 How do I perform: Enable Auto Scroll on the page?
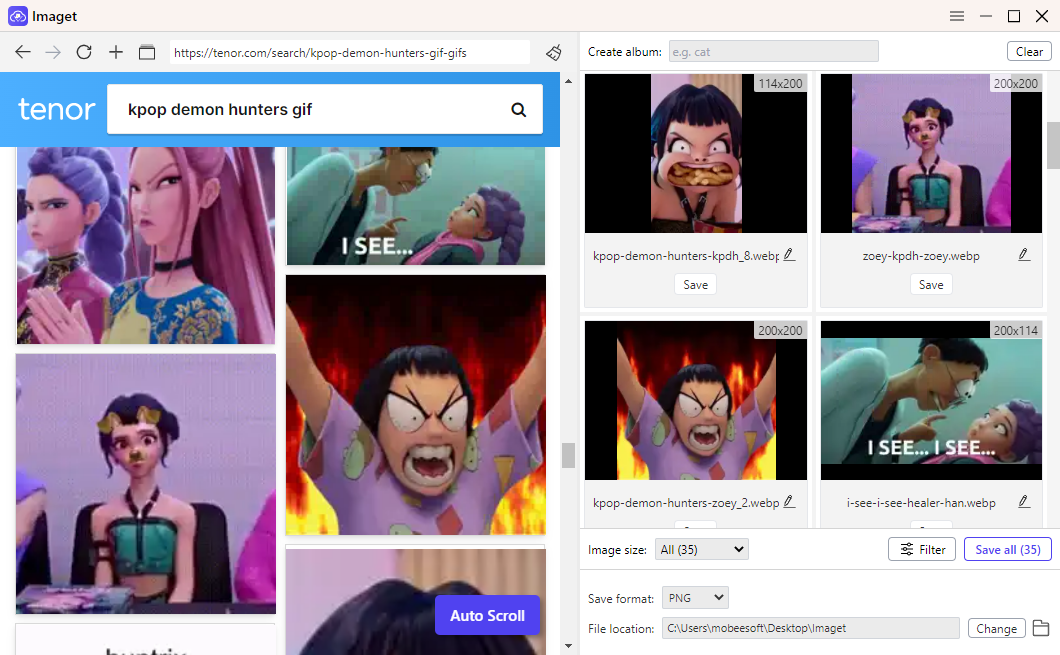click(x=487, y=616)
